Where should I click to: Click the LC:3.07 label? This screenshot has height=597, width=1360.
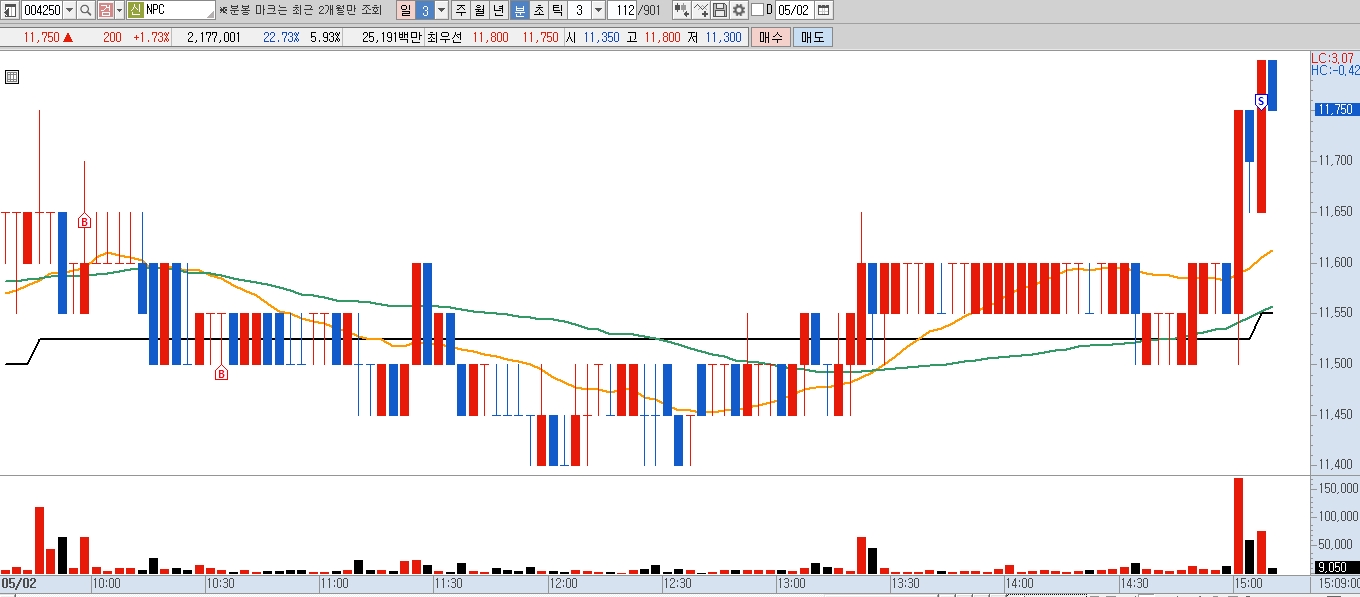click(x=1335, y=59)
